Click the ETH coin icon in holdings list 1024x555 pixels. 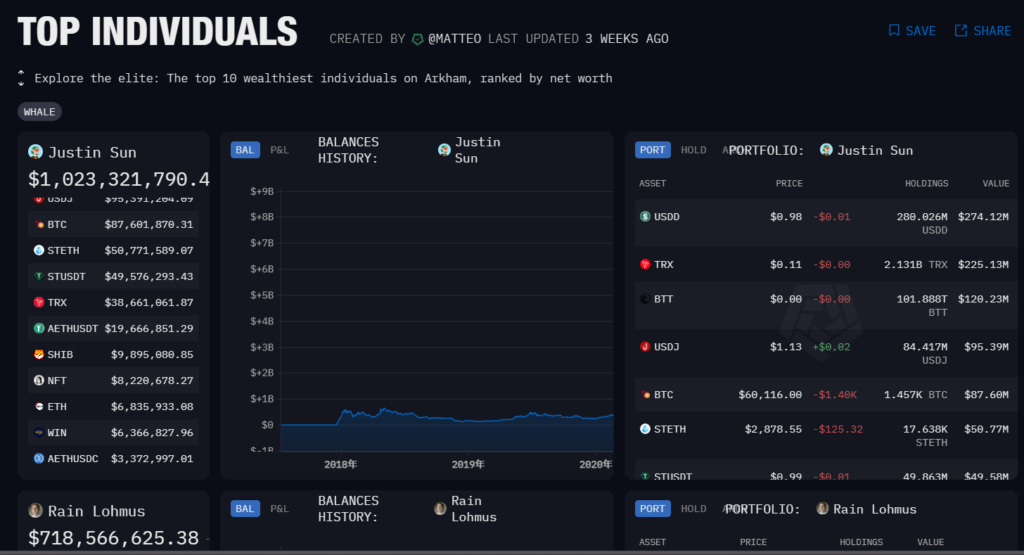[x=39, y=407]
